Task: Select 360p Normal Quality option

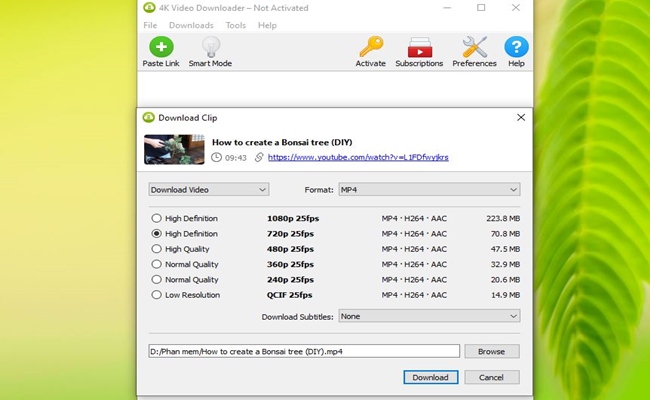Action: pyautogui.click(x=156, y=264)
